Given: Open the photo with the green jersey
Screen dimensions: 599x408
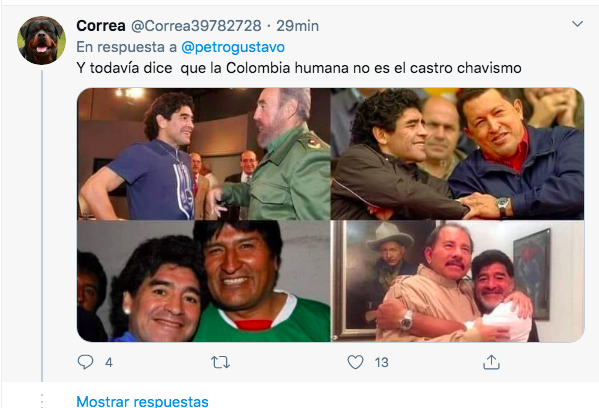Looking at the screenshot, I should [x=204, y=281].
